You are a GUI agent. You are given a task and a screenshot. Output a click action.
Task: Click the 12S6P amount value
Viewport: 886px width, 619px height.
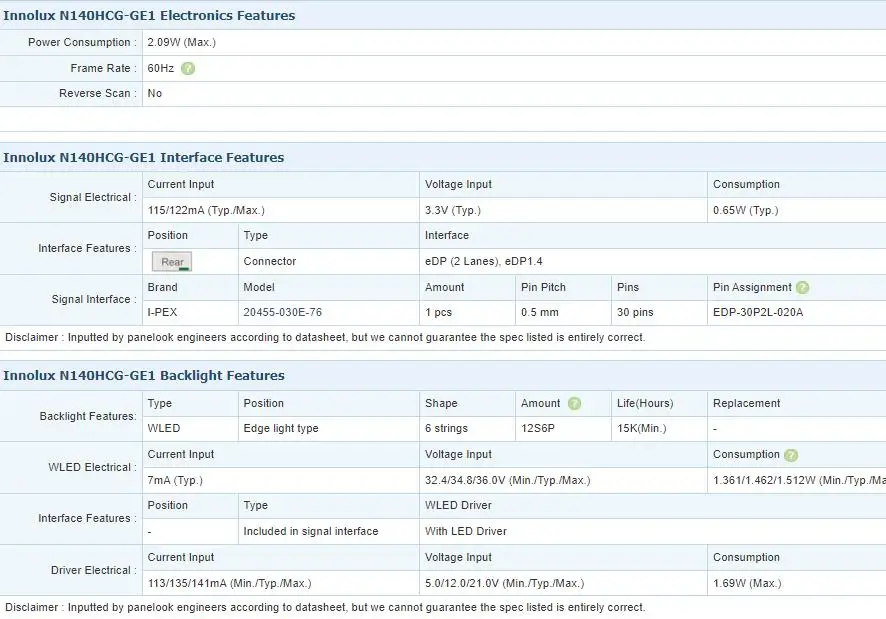pyautogui.click(x=537, y=428)
